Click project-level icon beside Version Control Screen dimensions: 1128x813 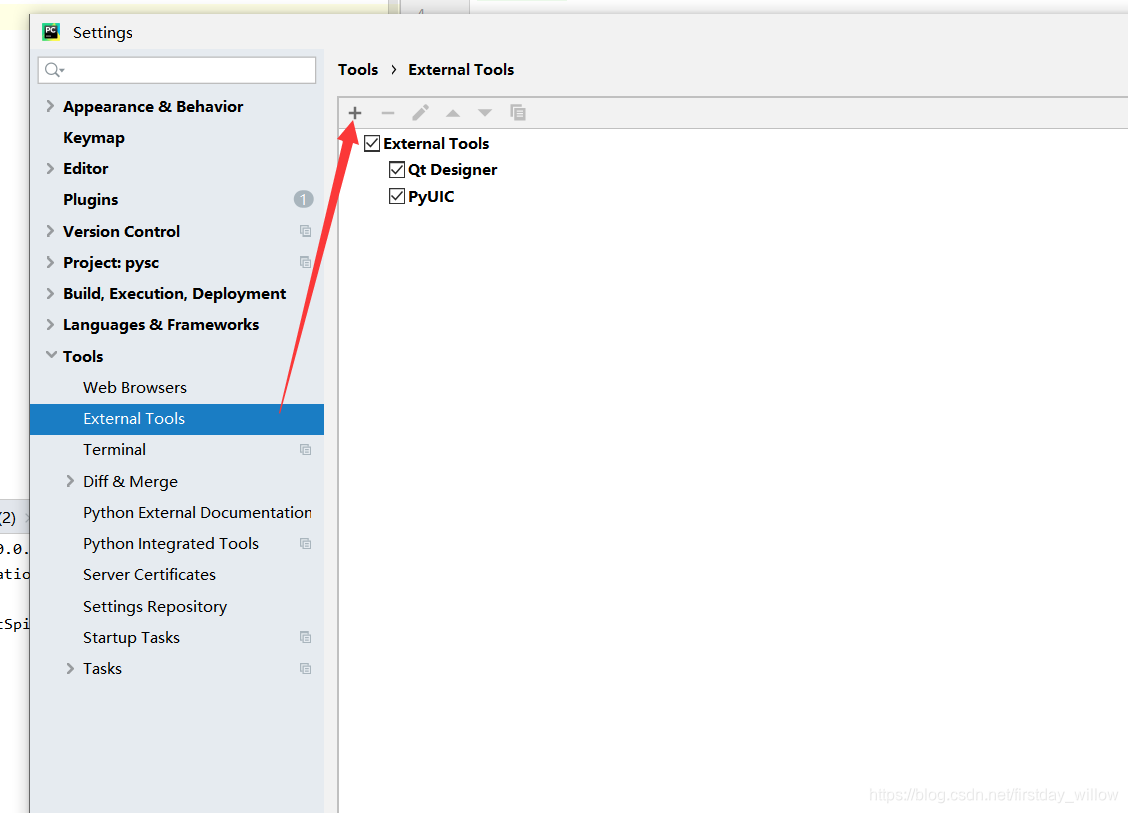tap(305, 231)
